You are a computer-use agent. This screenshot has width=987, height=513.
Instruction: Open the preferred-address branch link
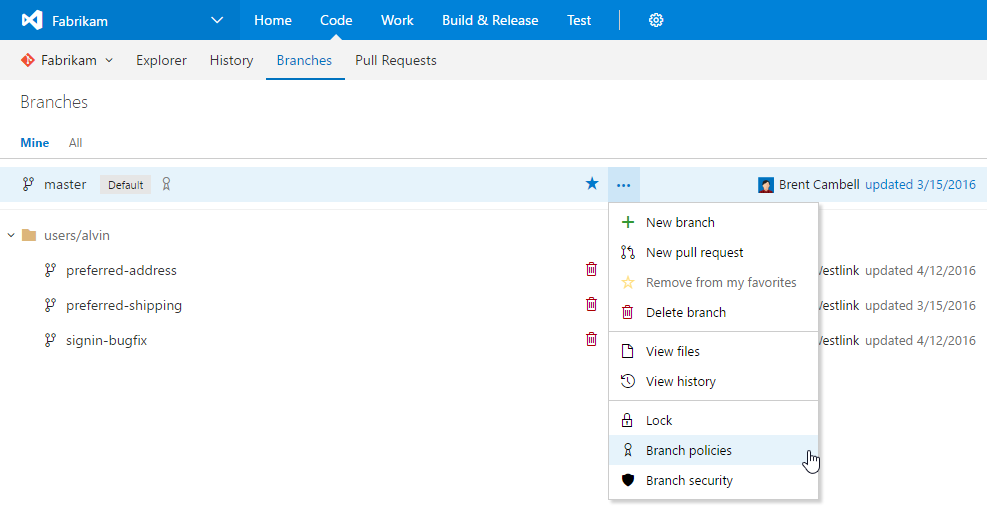121,270
